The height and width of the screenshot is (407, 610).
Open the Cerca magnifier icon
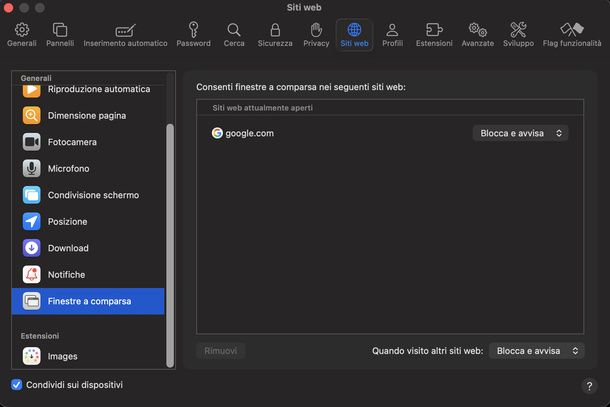[x=234, y=30]
